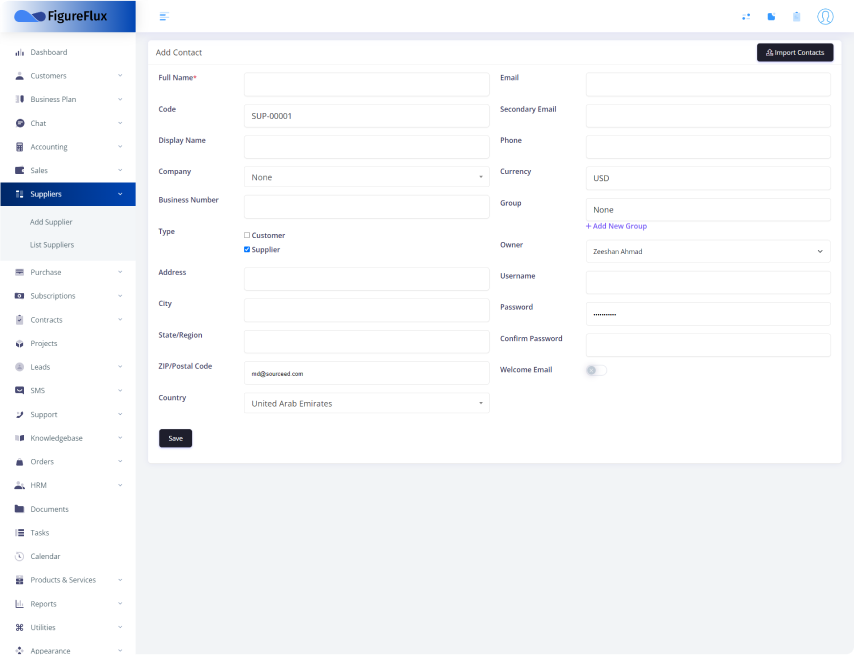Click the sidebar collapse hamburger icon
Screen dimensions: 854x655
(x=164, y=16)
